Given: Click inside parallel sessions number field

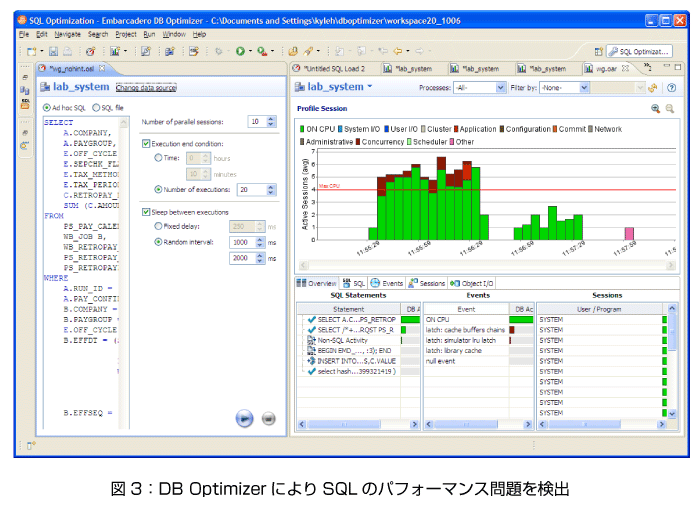Looking at the screenshot, I should pos(257,121).
